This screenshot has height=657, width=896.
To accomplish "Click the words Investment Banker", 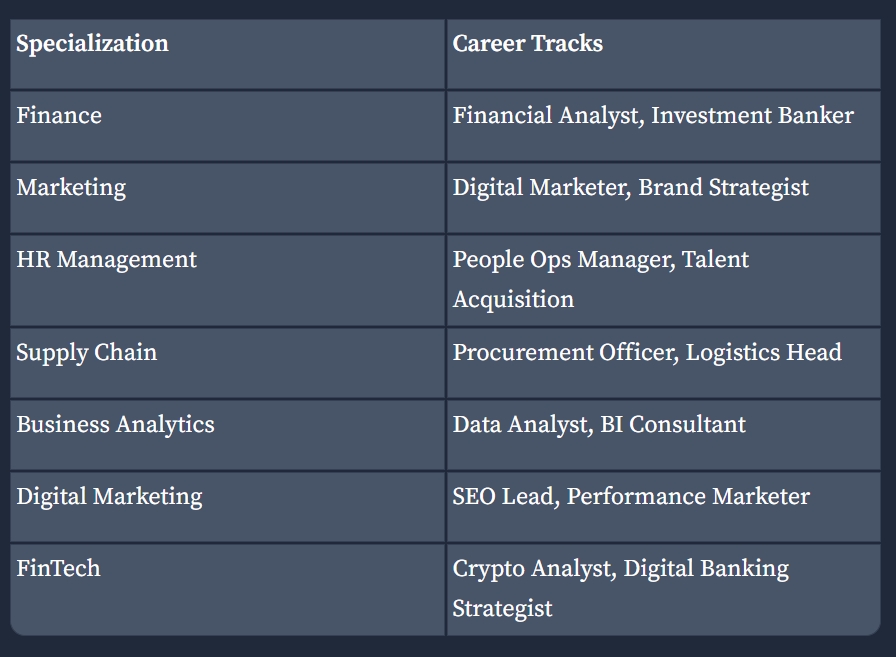I will click(753, 116).
